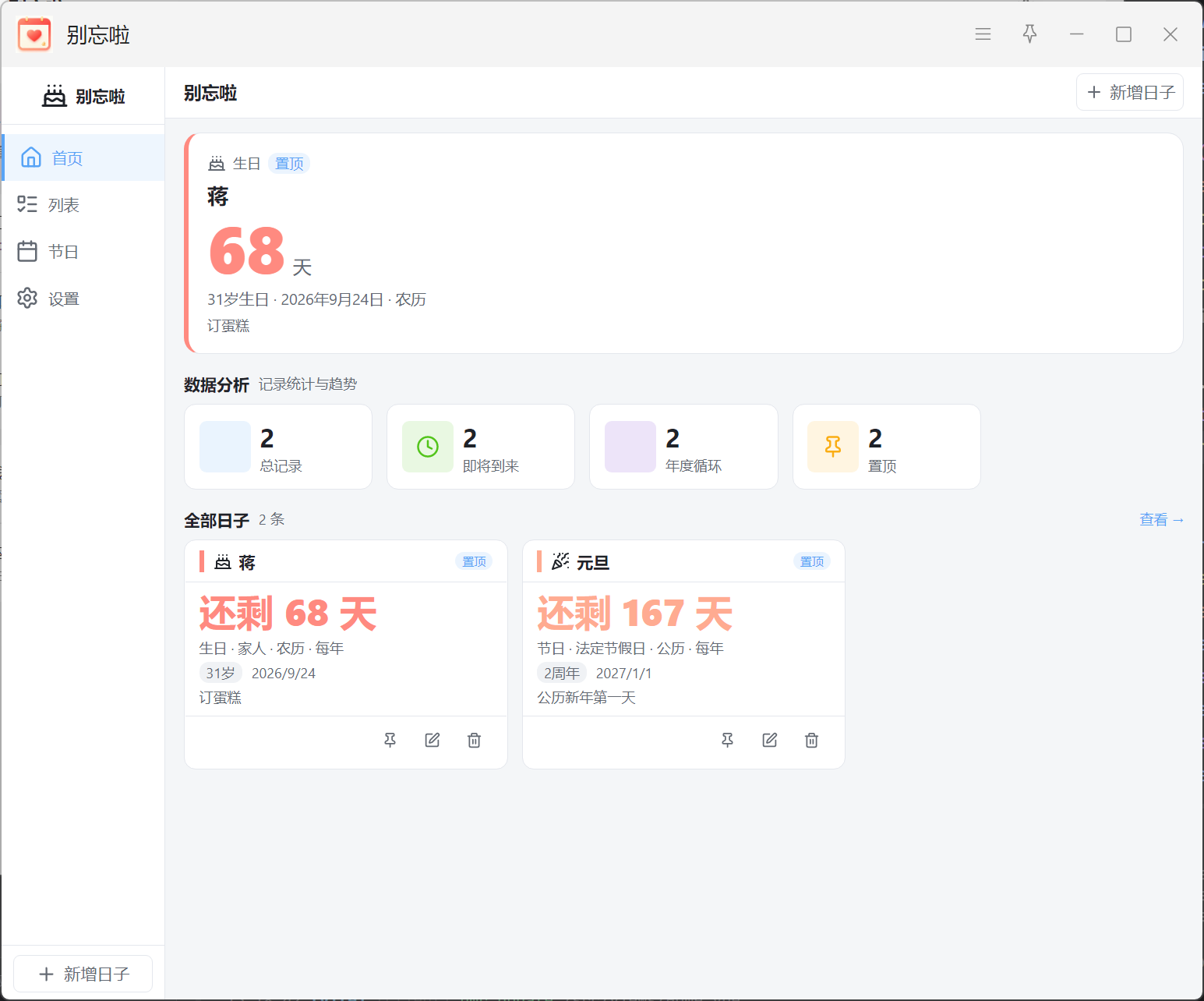Screen dimensions: 1204x1001
Task: Click the 别忘啦 app logo icon
Action: [34, 34]
